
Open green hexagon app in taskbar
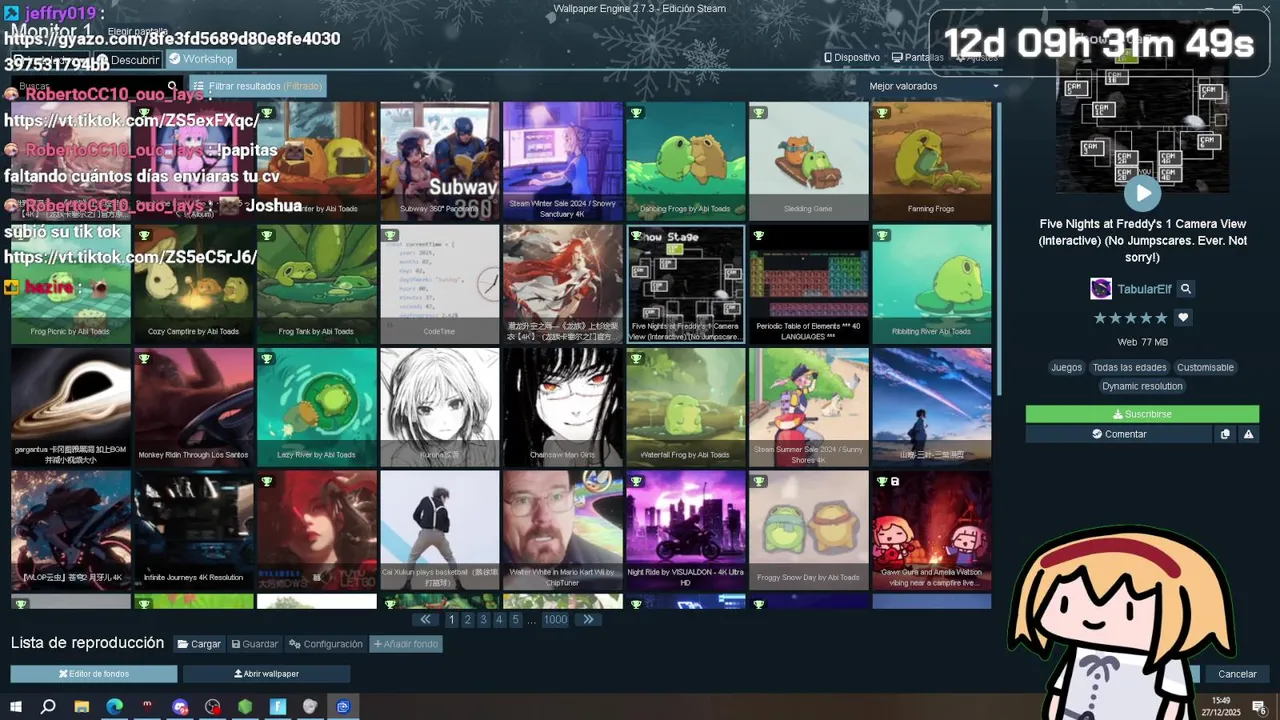tap(245, 707)
